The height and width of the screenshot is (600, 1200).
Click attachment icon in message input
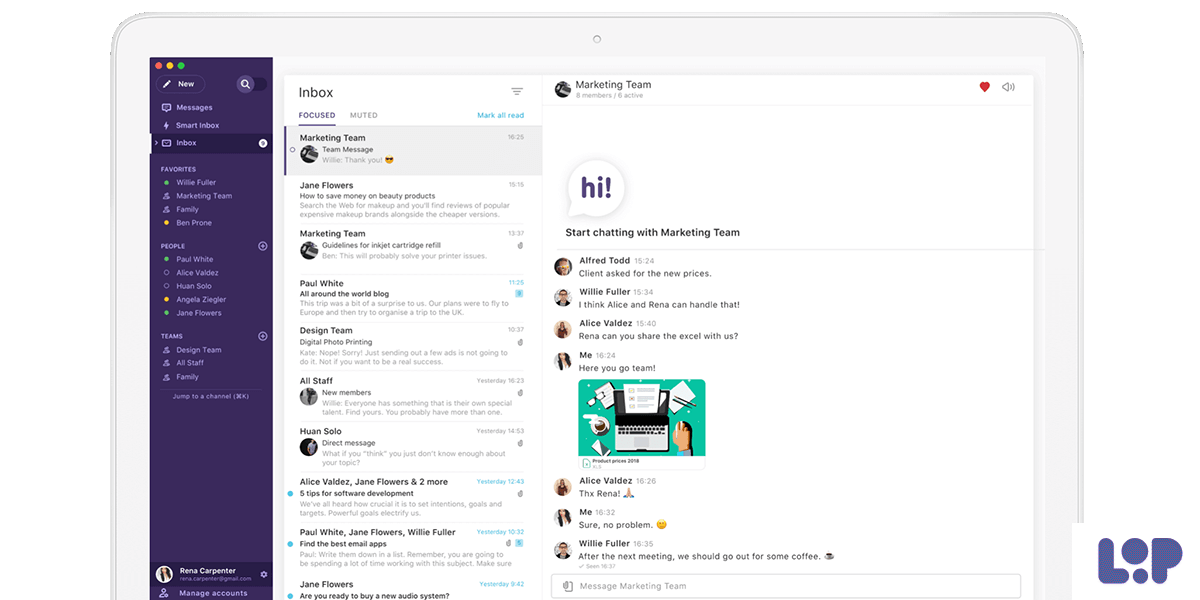[567, 586]
